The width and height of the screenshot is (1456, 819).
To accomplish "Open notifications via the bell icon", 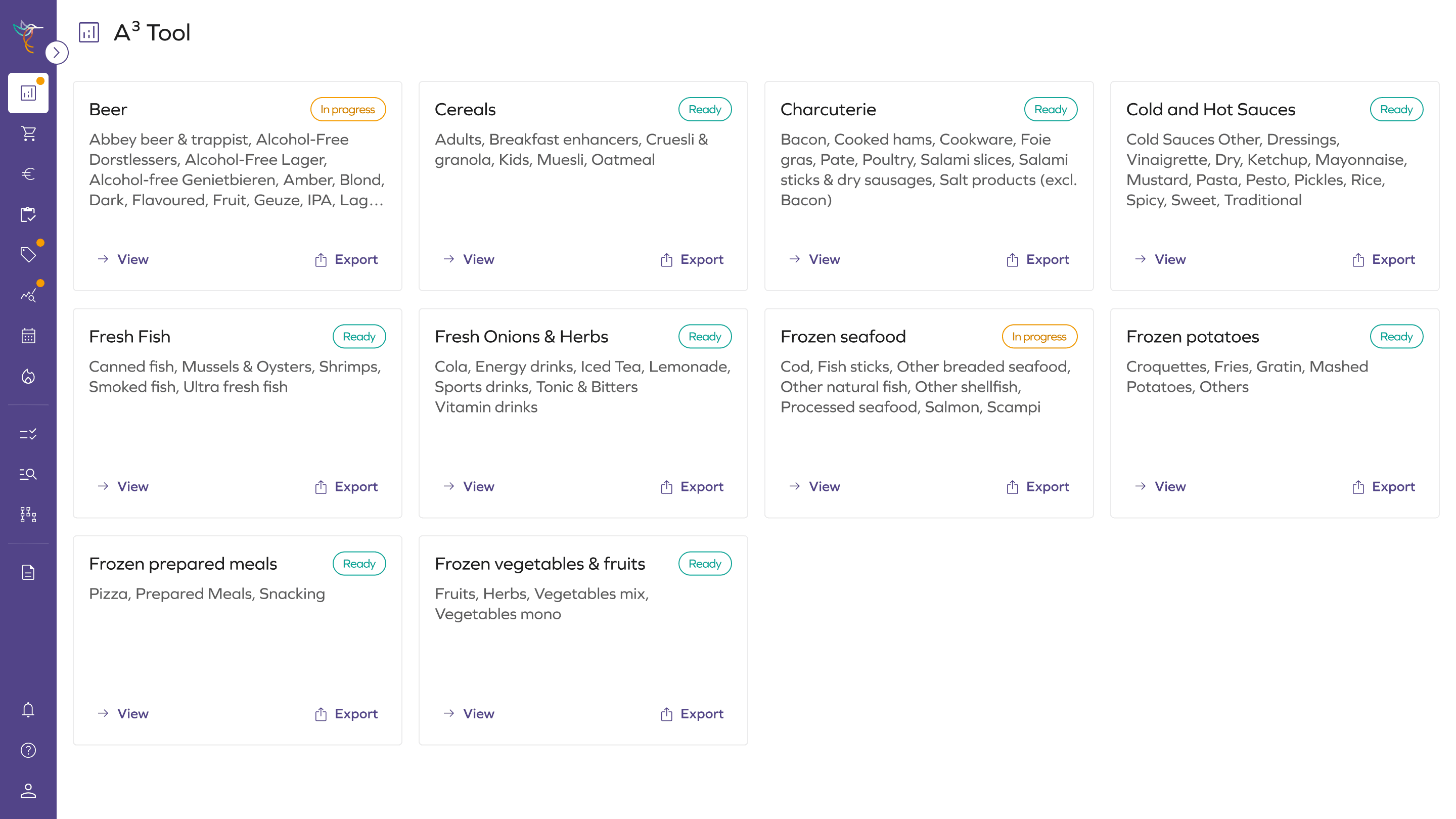I will pyautogui.click(x=28, y=710).
